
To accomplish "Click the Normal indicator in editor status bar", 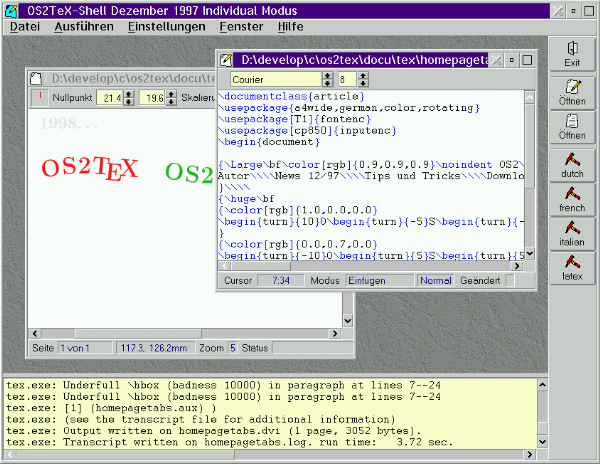I will (x=435, y=280).
